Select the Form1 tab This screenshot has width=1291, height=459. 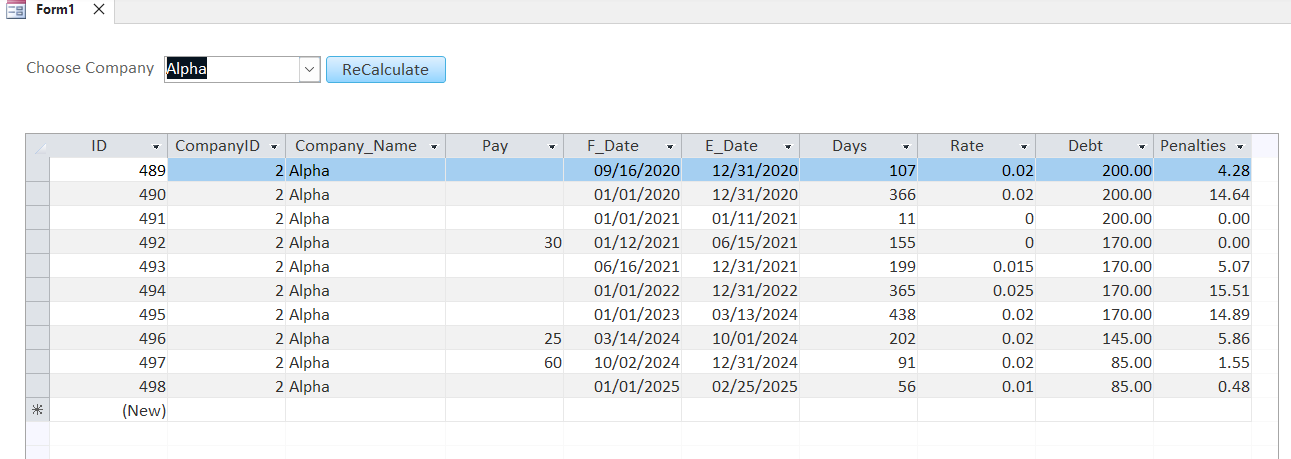(55, 9)
